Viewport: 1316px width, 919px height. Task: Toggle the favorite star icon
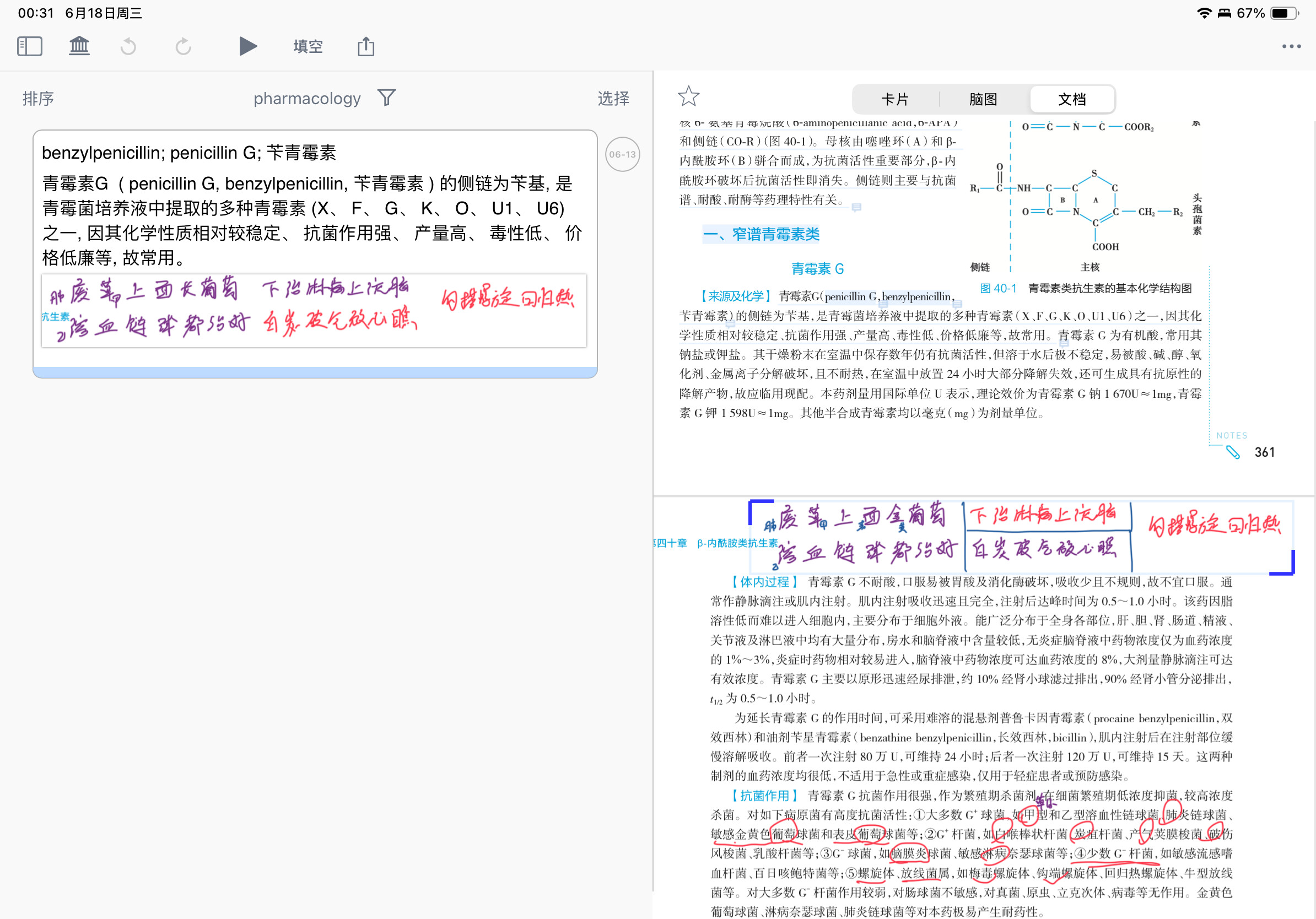click(688, 96)
